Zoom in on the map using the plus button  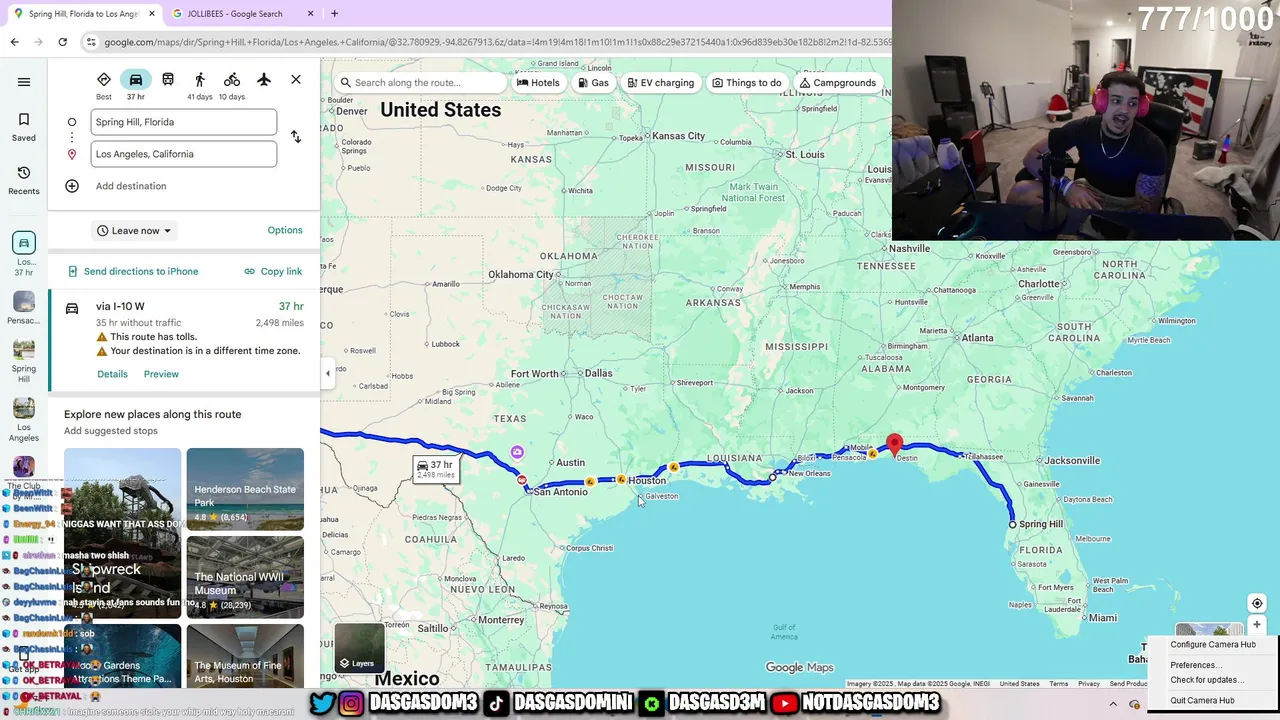[x=1257, y=625]
